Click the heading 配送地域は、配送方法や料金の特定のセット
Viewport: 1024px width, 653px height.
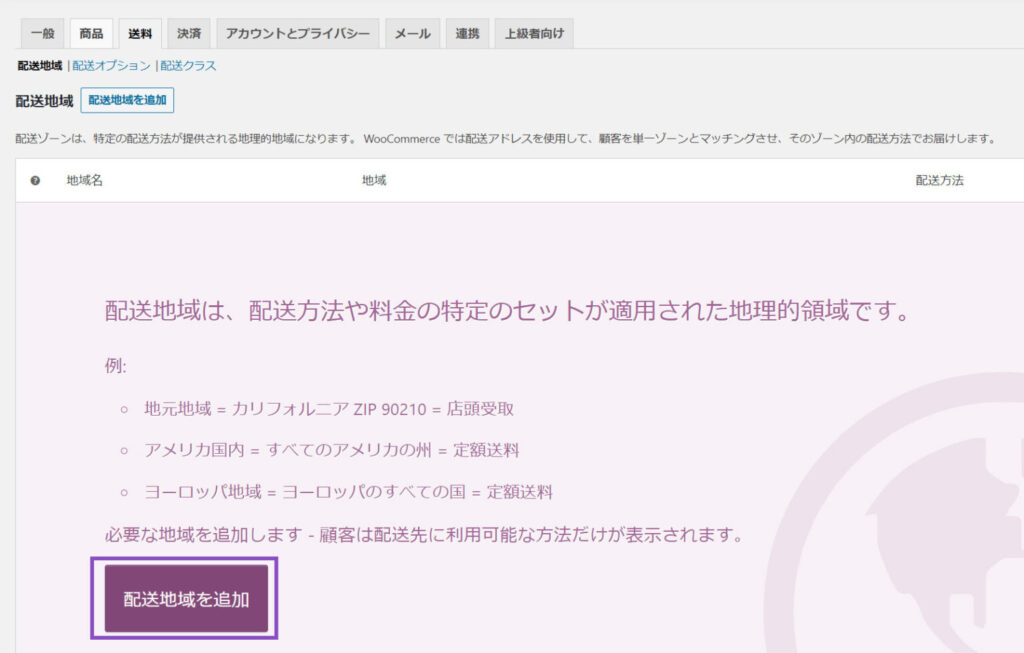pyautogui.click(x=507, y=311)
